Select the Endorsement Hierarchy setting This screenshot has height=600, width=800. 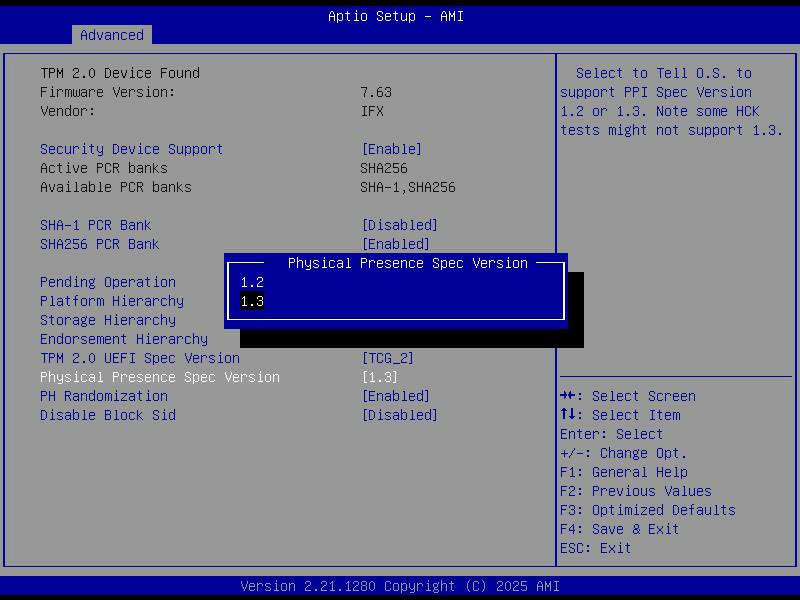coord(124,339)
